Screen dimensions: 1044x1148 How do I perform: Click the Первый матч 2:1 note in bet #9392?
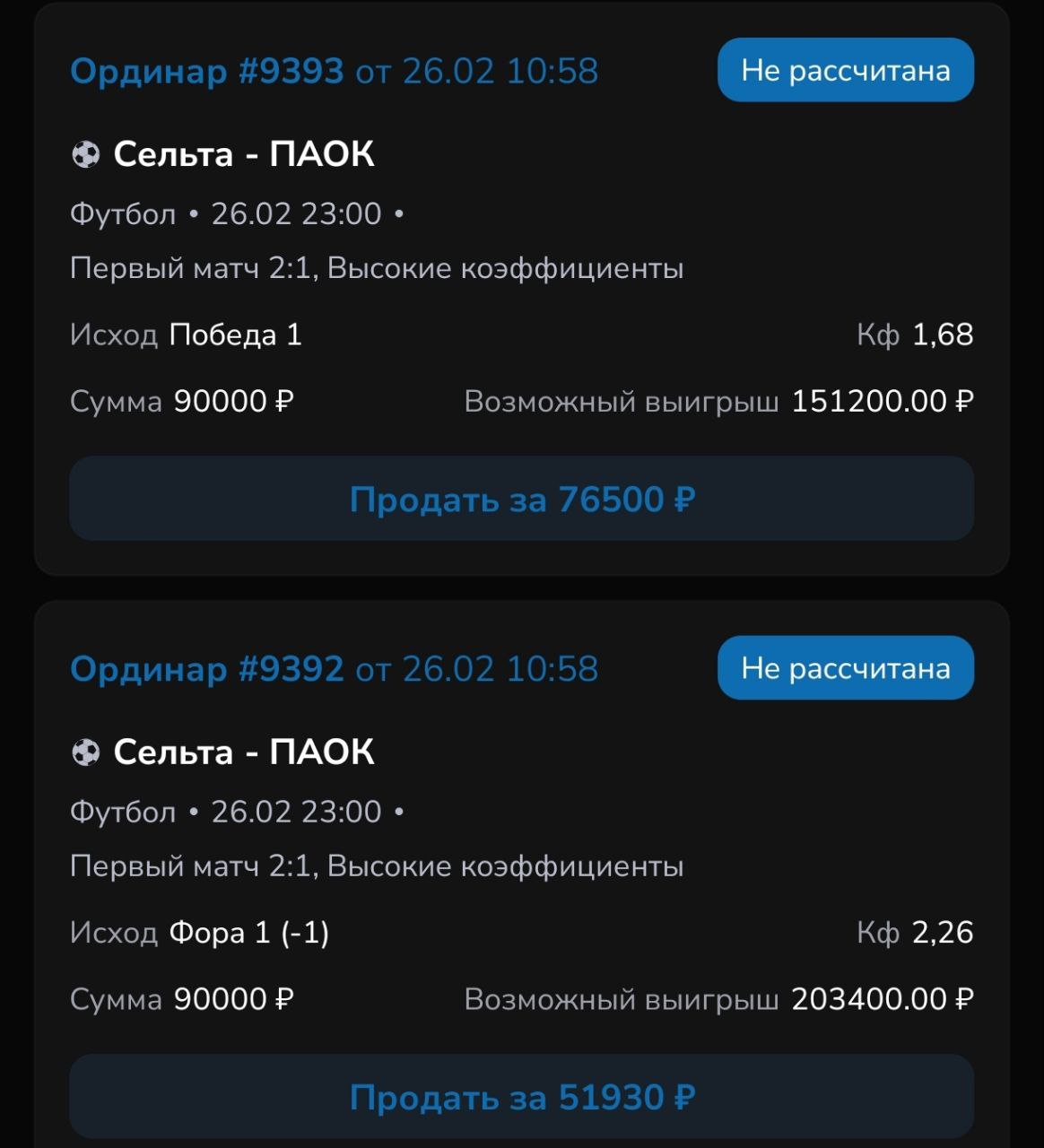pyautogui.click(x=377, y=866)
